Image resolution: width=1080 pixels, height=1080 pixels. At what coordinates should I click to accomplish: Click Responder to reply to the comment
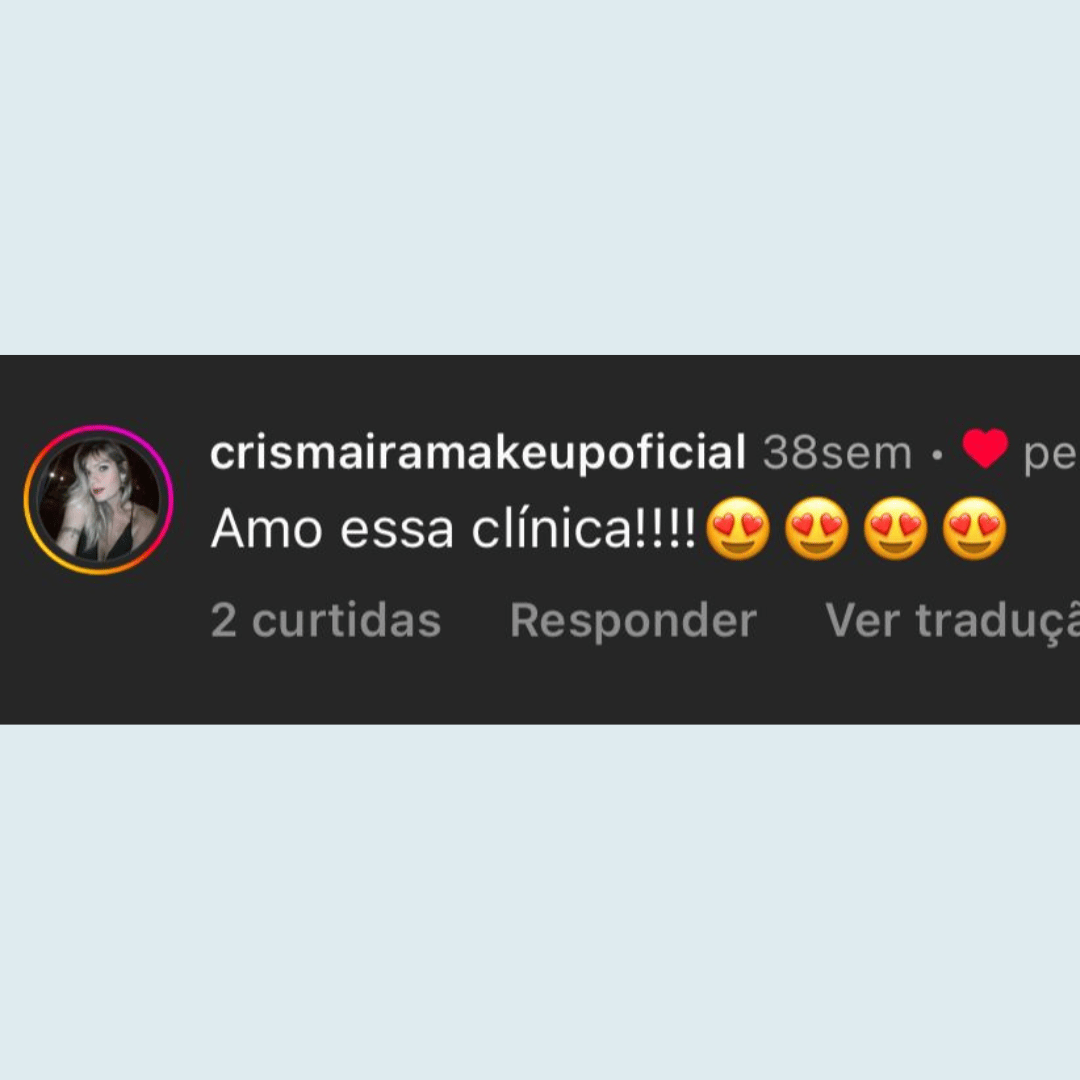633,621
